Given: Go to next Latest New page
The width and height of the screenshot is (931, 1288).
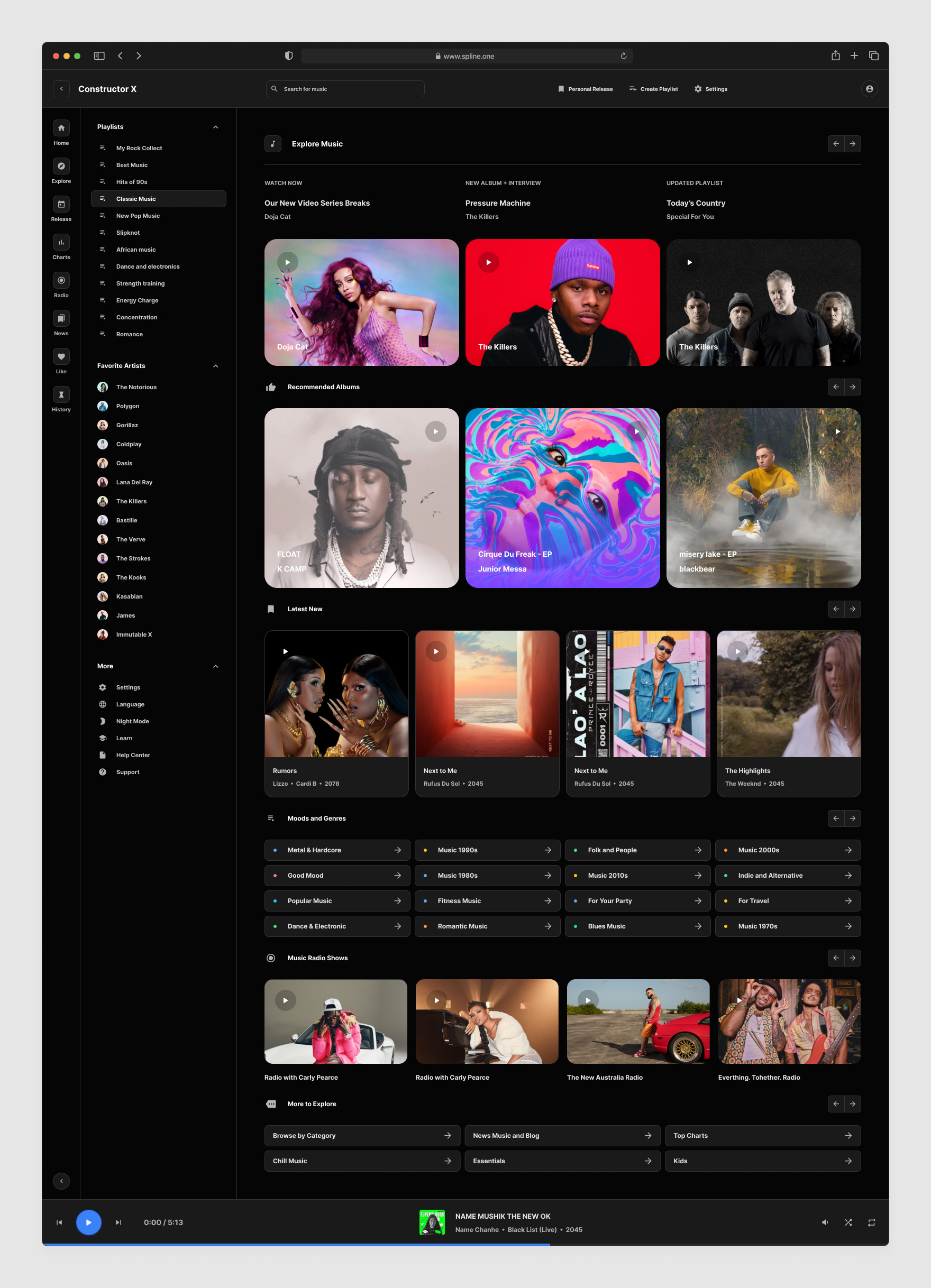Looking at the screenshot, I should 853,609.
